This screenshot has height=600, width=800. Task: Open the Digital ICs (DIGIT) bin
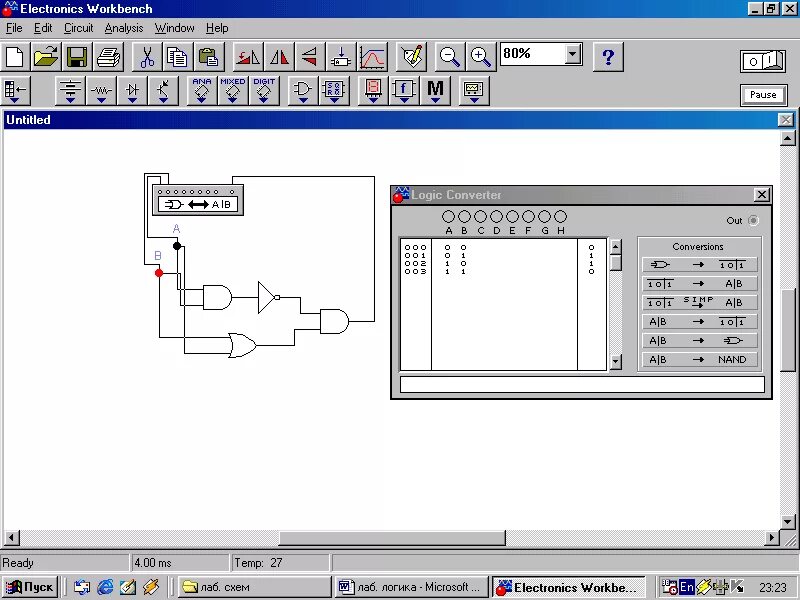(264, 91)
